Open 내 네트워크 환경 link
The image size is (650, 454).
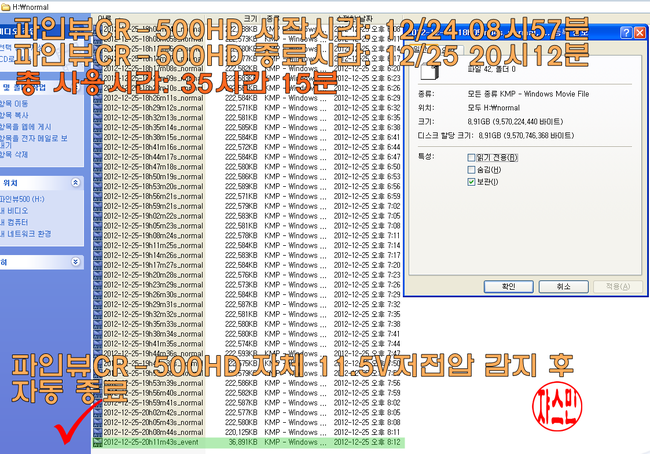coord(26,234)
